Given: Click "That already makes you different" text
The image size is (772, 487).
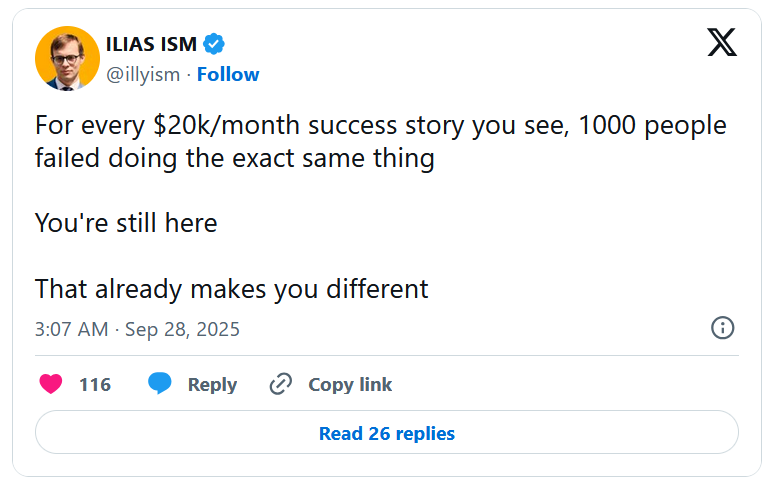Looking at the screenshot, I should pos(231,289).
